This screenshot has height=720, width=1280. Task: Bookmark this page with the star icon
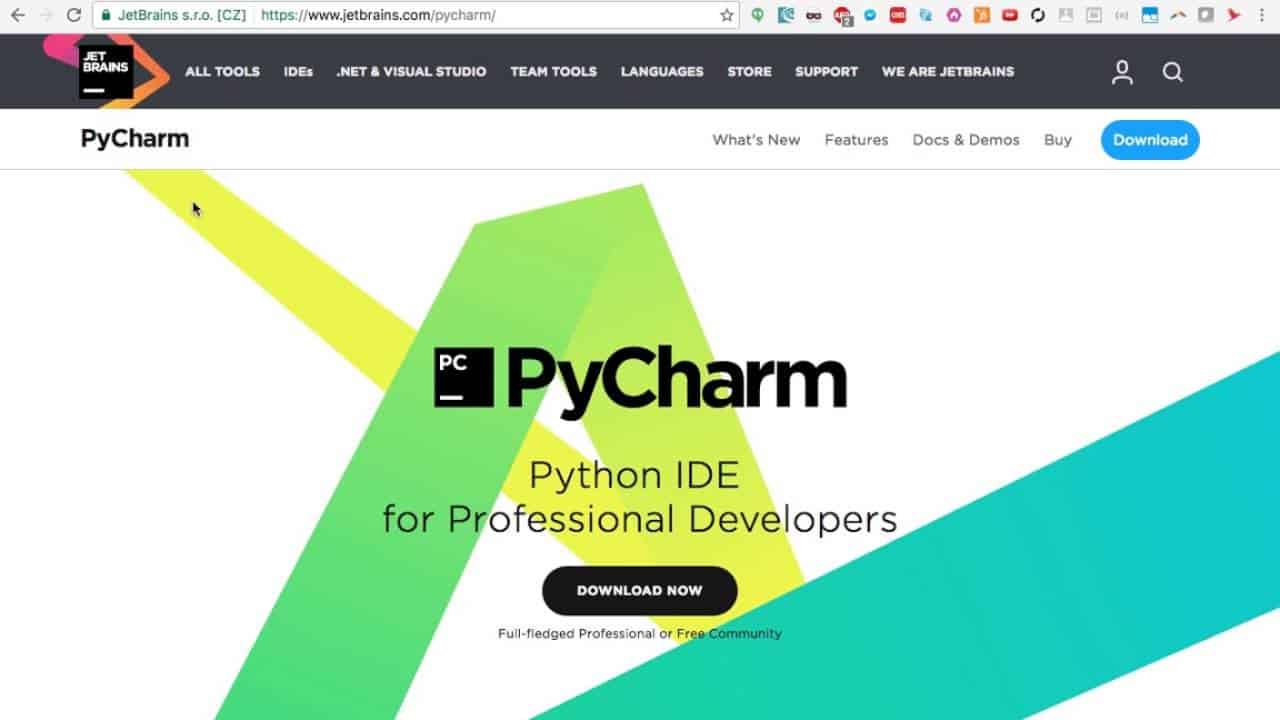pos(727,15)
